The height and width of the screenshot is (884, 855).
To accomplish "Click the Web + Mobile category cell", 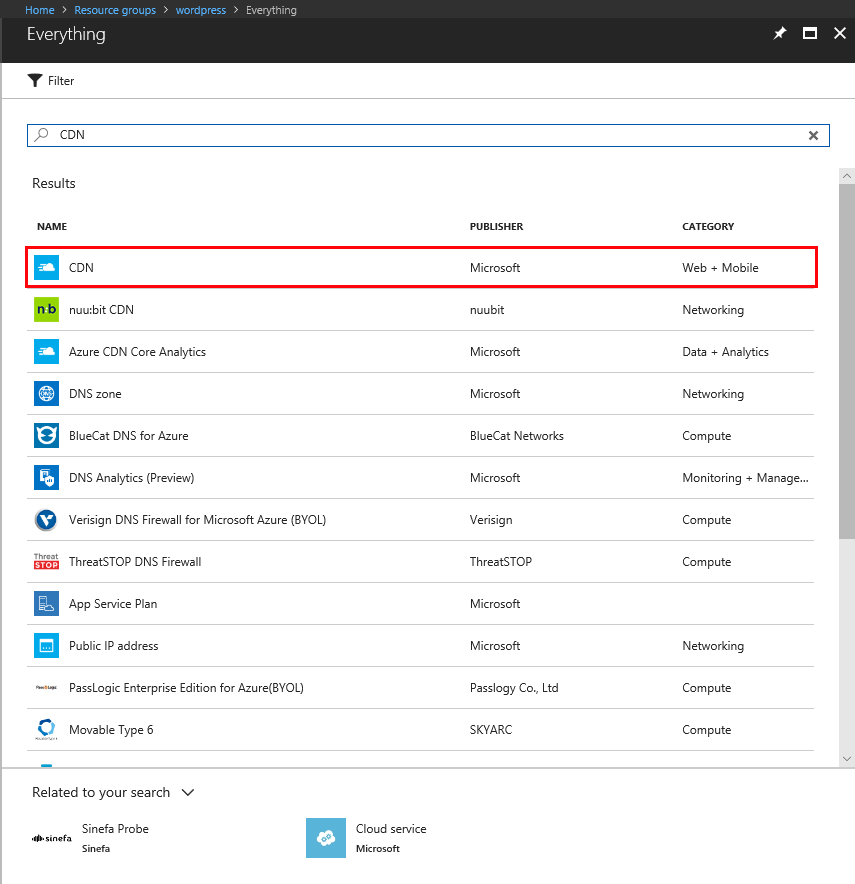I will tap(720, 267).
